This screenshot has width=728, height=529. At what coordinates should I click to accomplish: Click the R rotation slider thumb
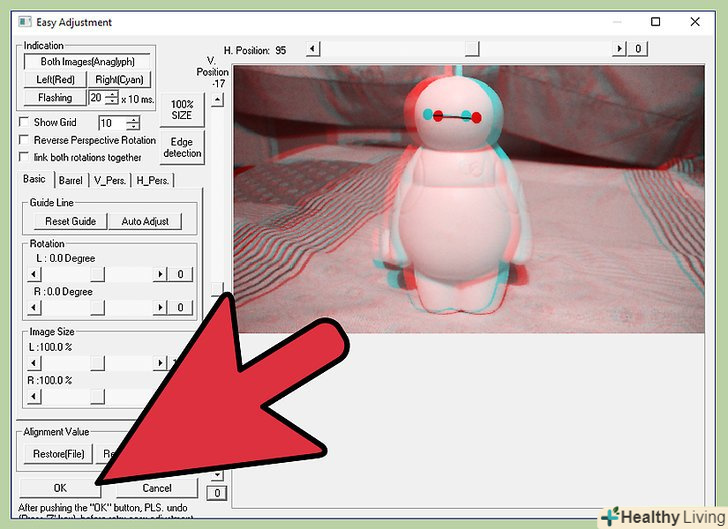click(x=98, y=307)
